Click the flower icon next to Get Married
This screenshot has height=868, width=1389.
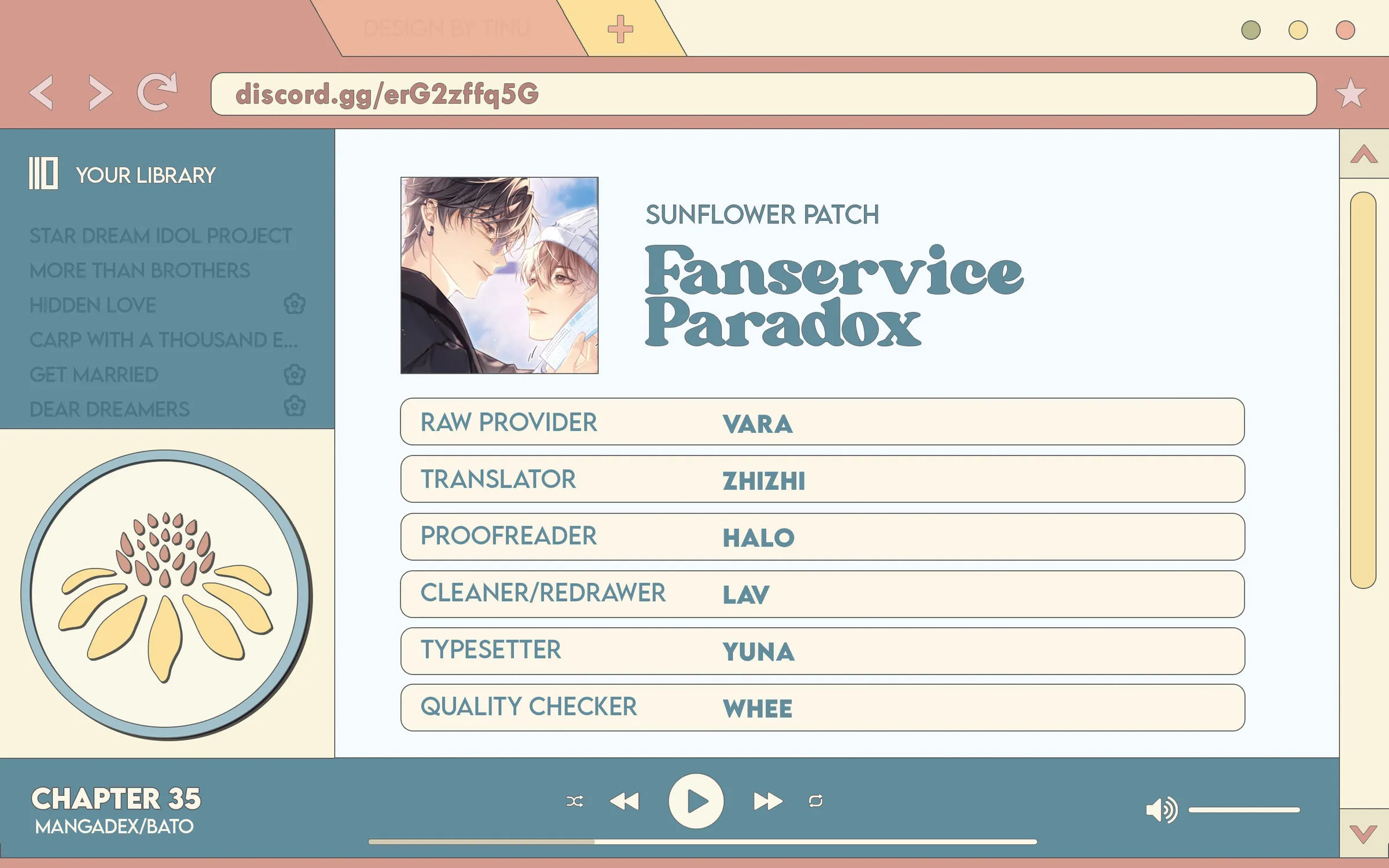[295, 374]
